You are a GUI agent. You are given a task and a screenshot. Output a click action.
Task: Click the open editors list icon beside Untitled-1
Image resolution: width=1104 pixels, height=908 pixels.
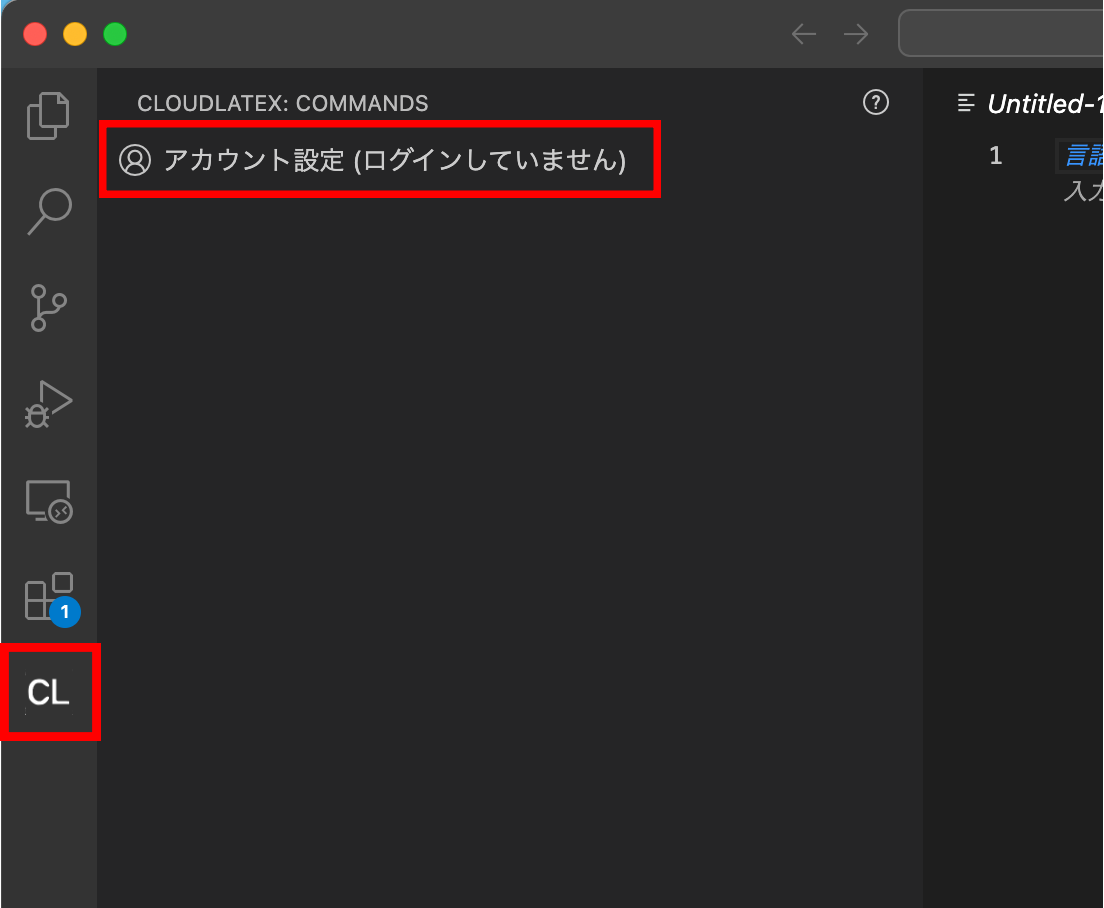click(965, 102)
